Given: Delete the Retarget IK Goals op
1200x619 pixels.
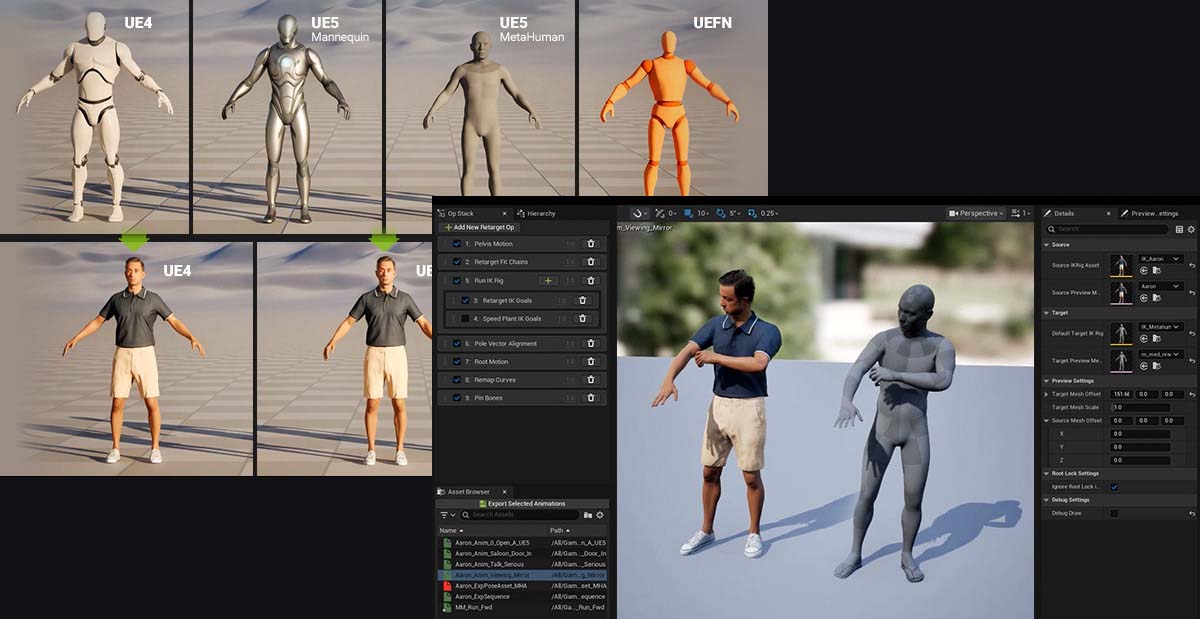Looking at the screenshot, I should click(583, 300).
